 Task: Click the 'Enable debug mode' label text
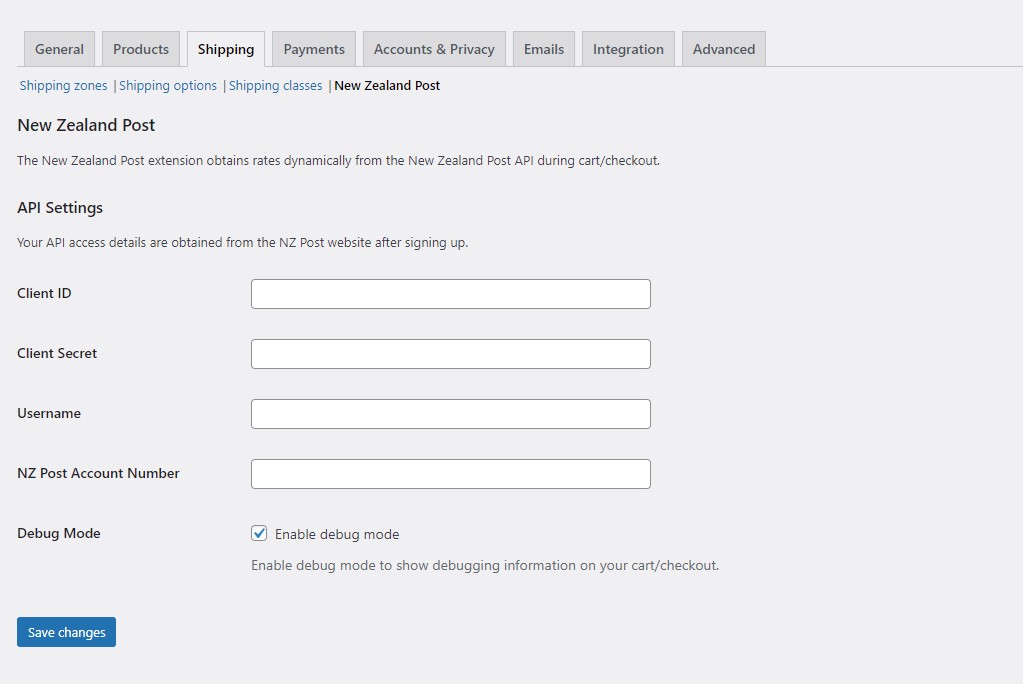click(x=337, y=534)
